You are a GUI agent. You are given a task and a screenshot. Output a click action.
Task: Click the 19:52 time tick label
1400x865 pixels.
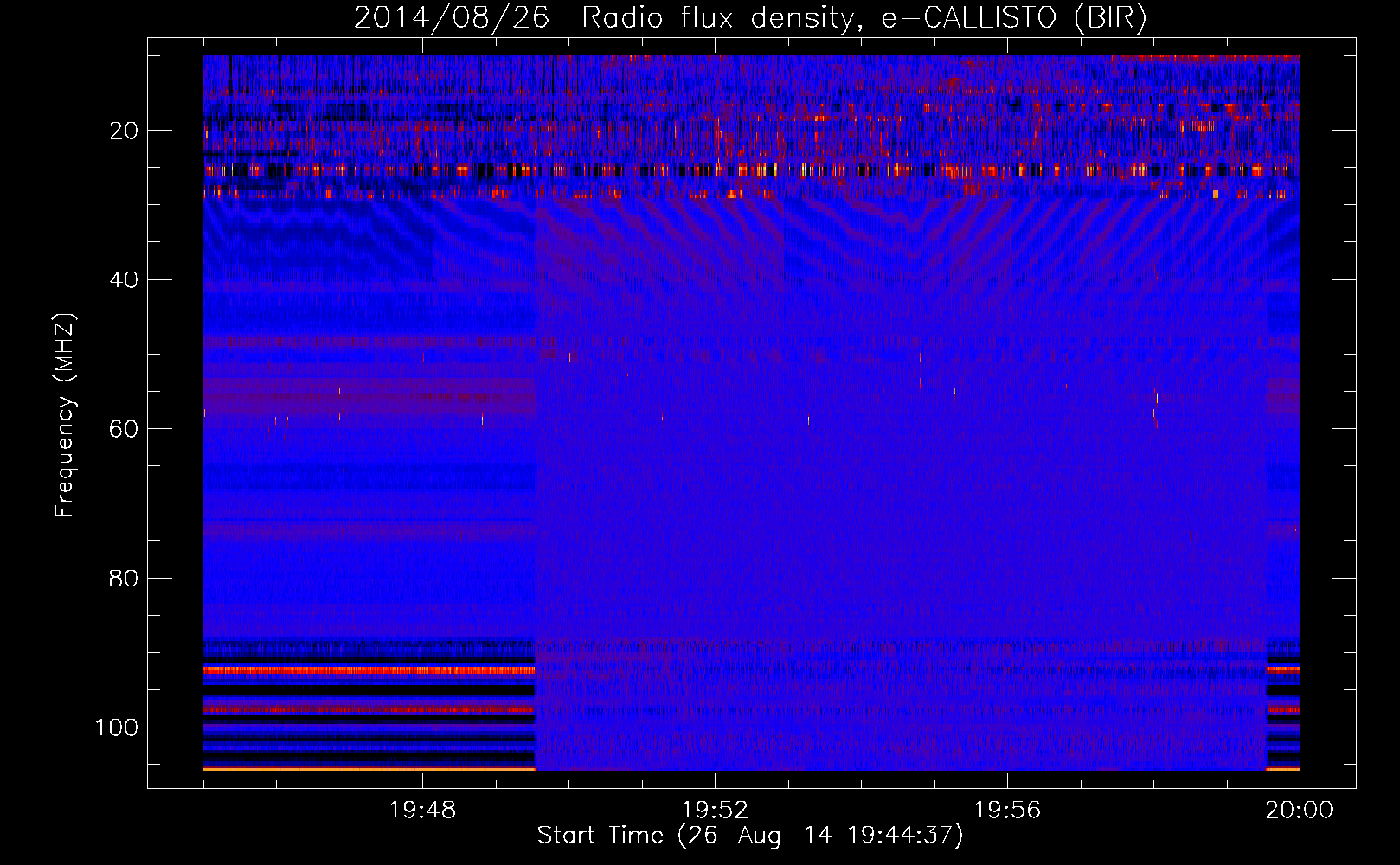click(715, 811)
